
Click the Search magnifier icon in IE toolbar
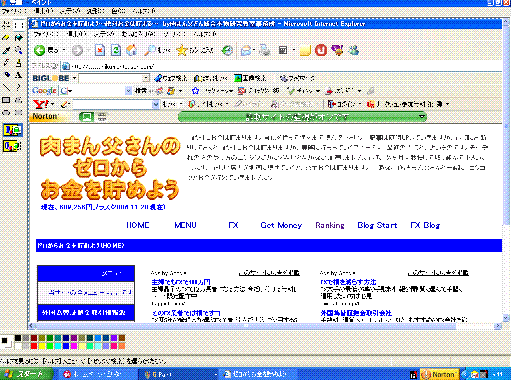pyautogui.click(x=150, y=50)
